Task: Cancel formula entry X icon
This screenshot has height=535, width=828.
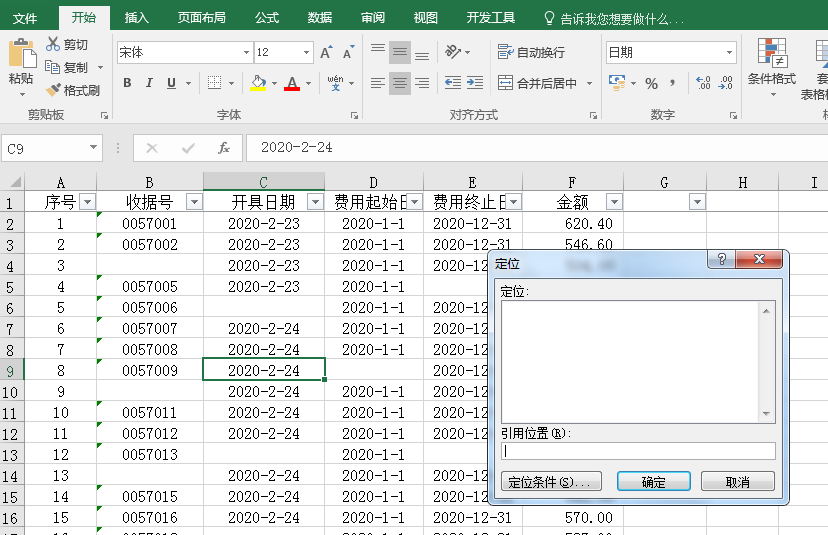Action: 152,148
